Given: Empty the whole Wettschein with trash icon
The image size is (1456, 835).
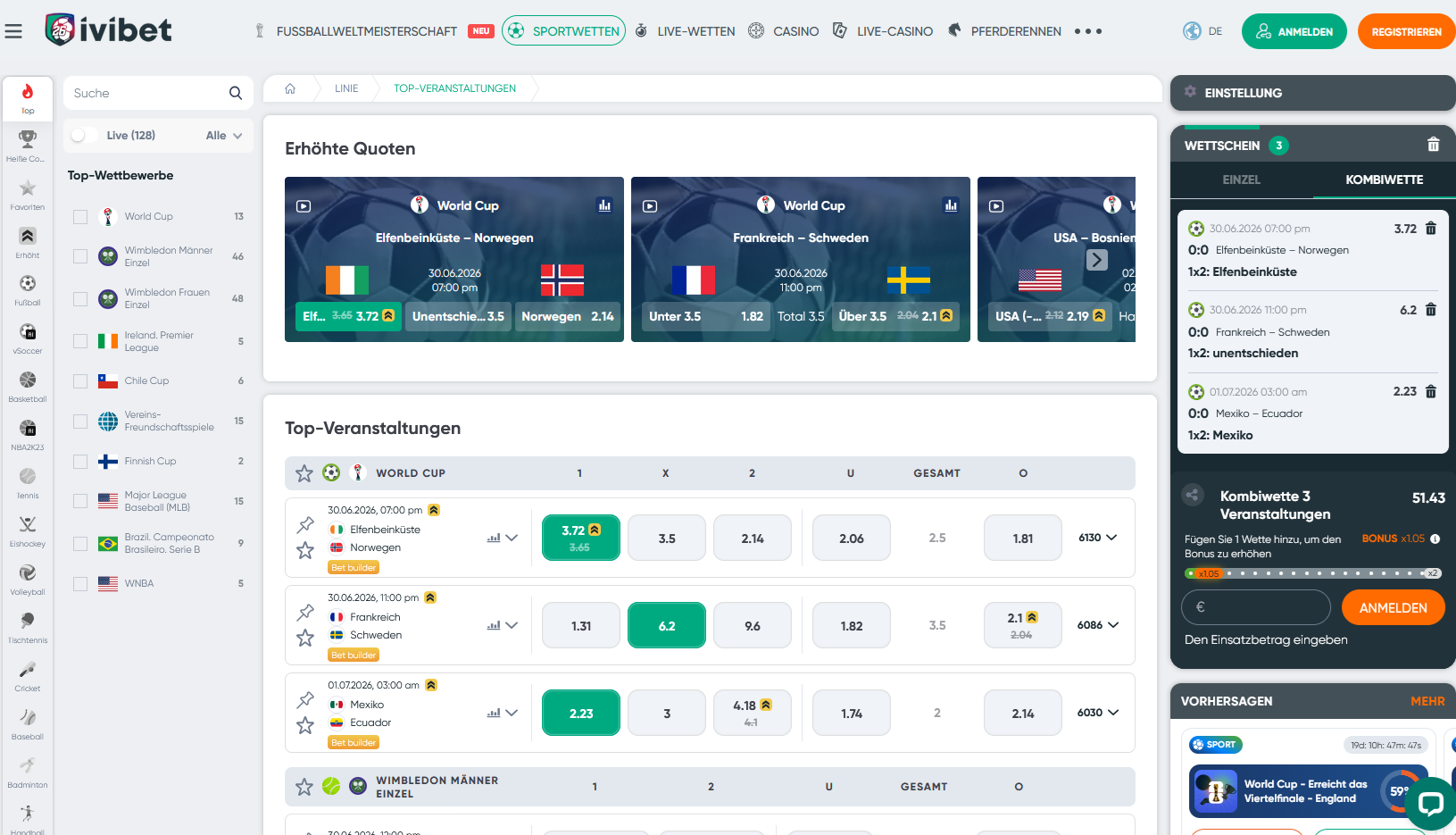Looking at the screenshot, I should point(1433,145).
